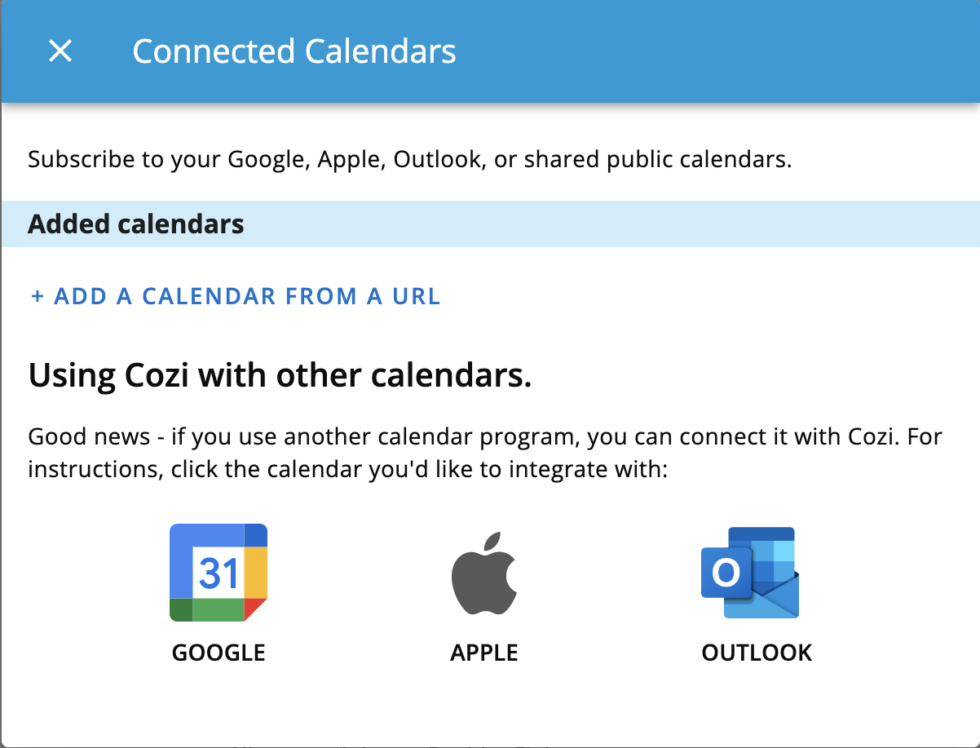Choose the OUTLOOK text label
The image size is (980, 748).
click(757, 653)
